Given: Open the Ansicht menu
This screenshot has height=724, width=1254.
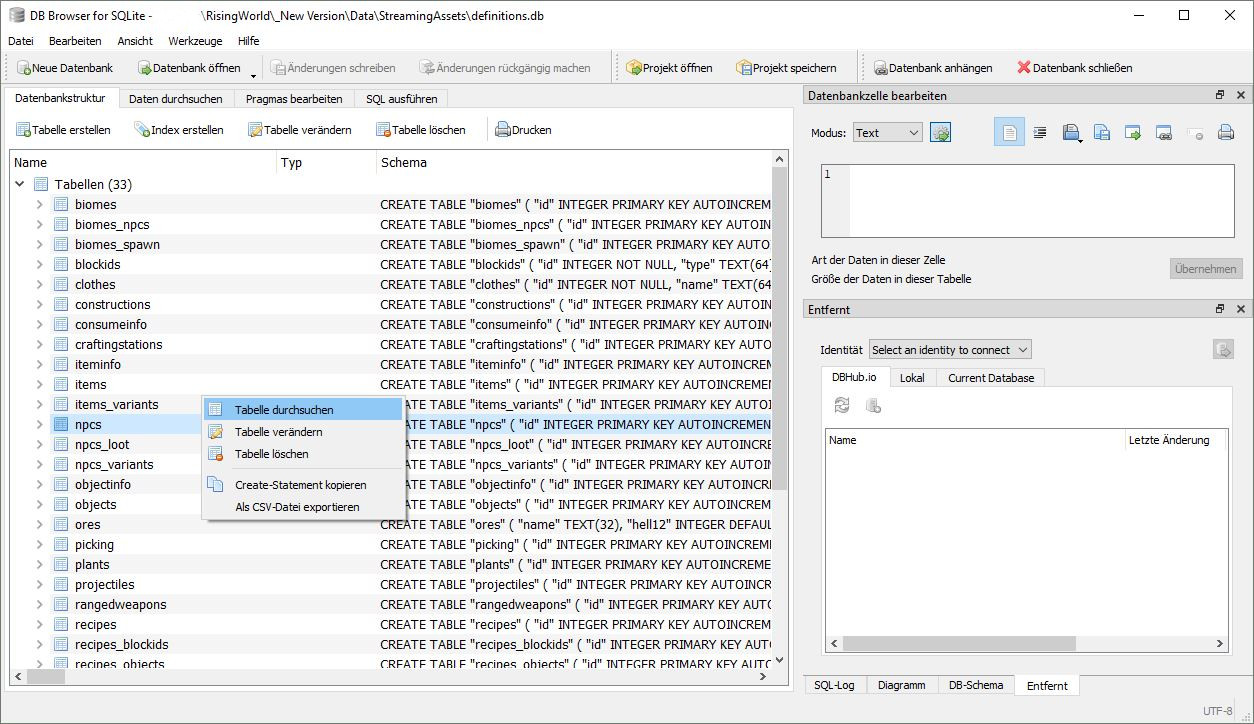Looking at the screenshot, I should click(x=135, y=41).
